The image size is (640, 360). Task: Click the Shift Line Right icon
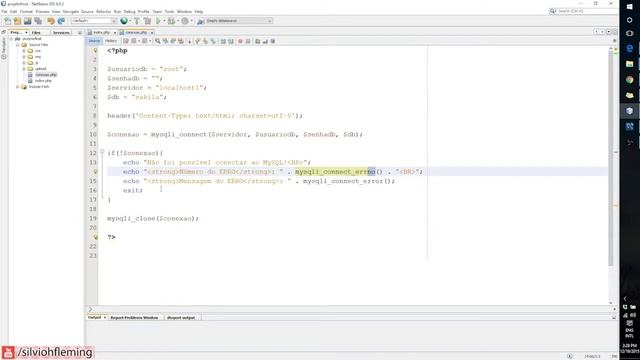(x=231, y=41)
